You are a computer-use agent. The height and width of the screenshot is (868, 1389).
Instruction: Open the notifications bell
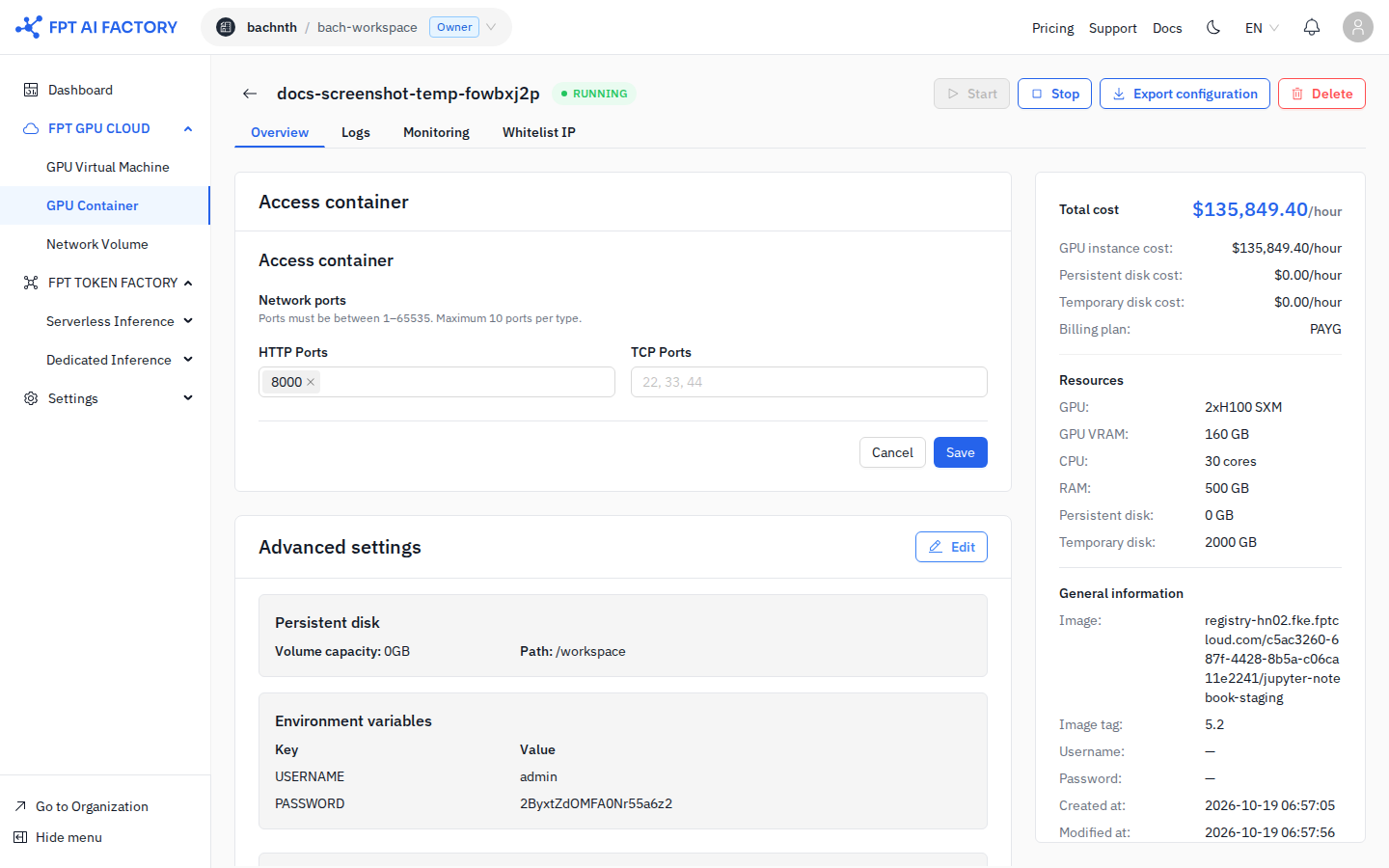point(1312,27)
